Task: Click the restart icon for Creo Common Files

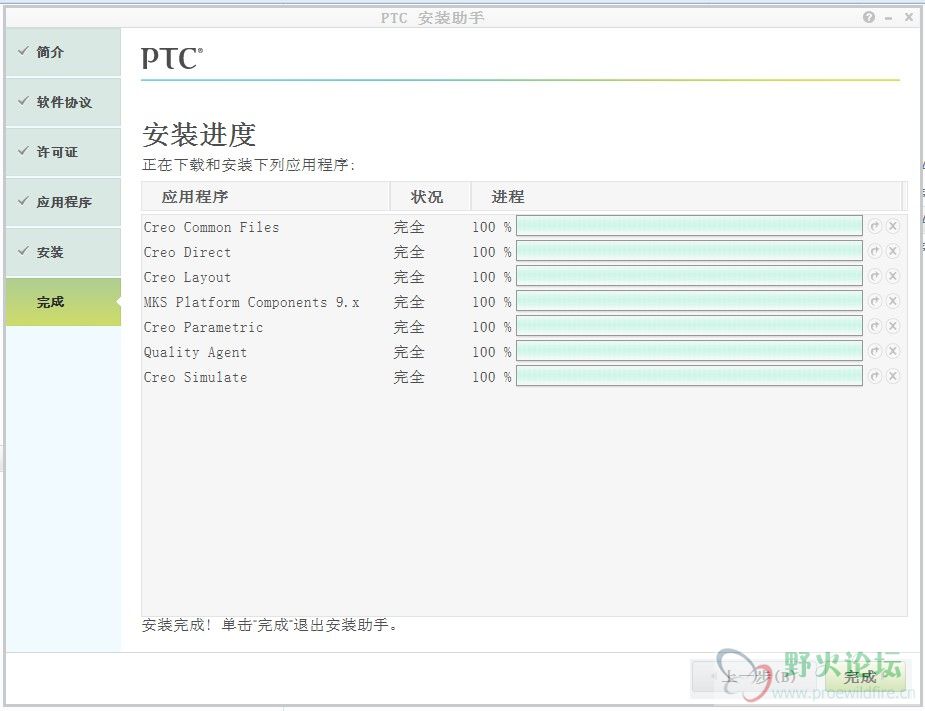Action: (x=875, y=226)
